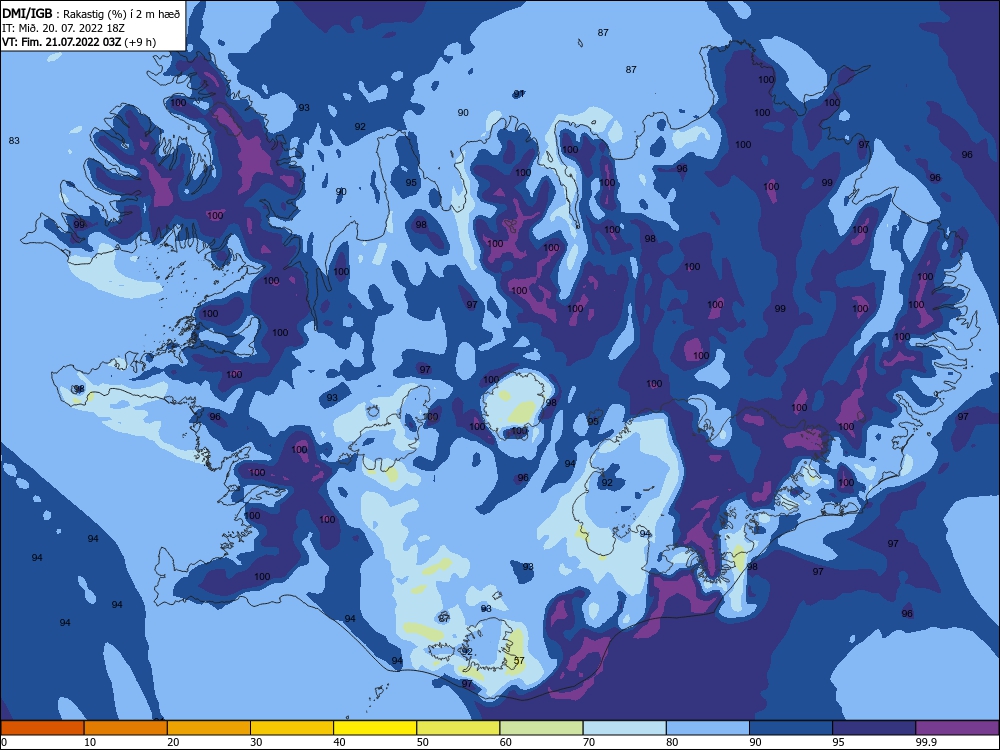Click the 'IT: Mið. 20. 07. 2022 18Z' line
Image resolution: width=1000 pixels, height=750 pixels.
tap(63, 28)
